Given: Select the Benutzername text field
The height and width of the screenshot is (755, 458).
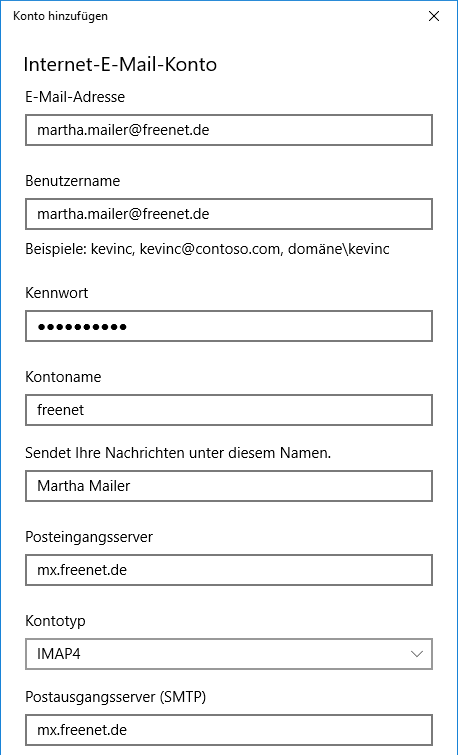Looking at the screenshot, I should point(229,214).
